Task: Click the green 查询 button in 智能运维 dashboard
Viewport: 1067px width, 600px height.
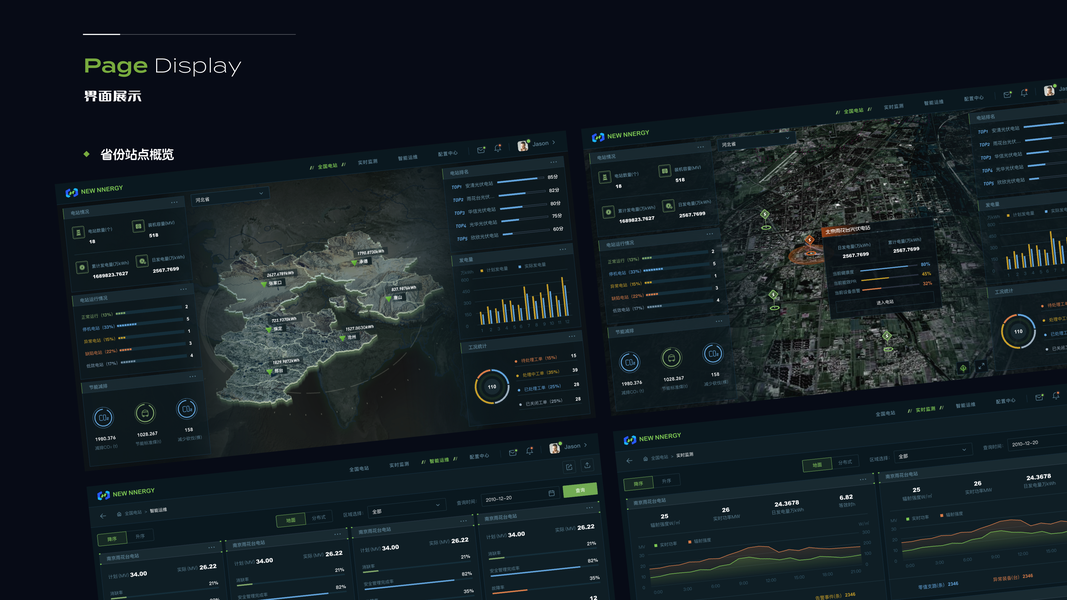Action: [x=580, y=490]
